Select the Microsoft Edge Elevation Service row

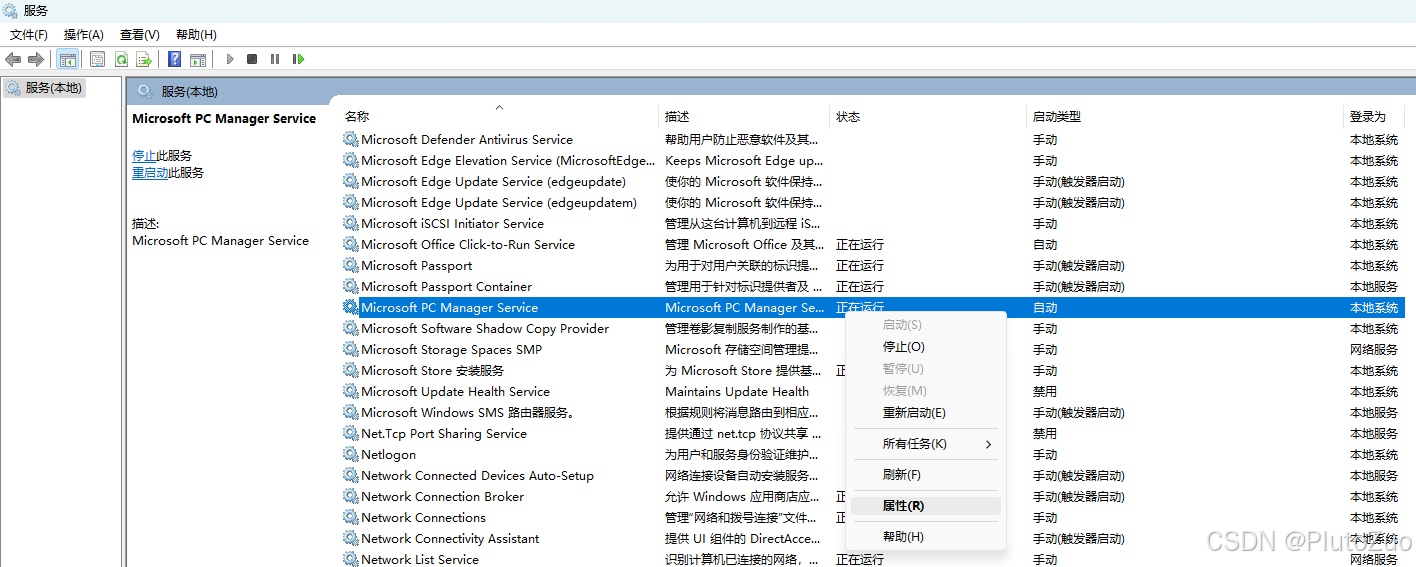872,160
